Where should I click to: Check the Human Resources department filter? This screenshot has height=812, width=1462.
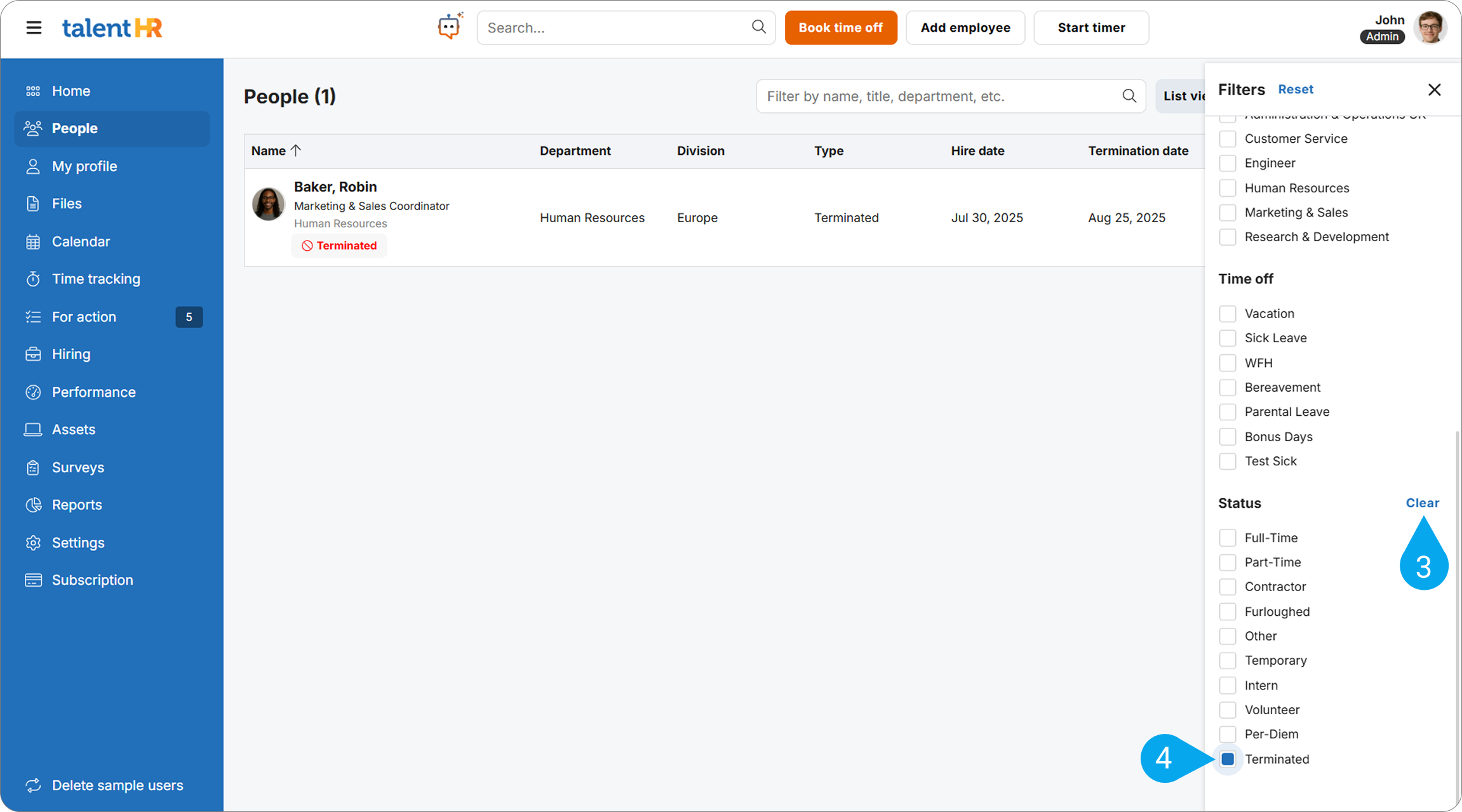[x=1228, y=188]
